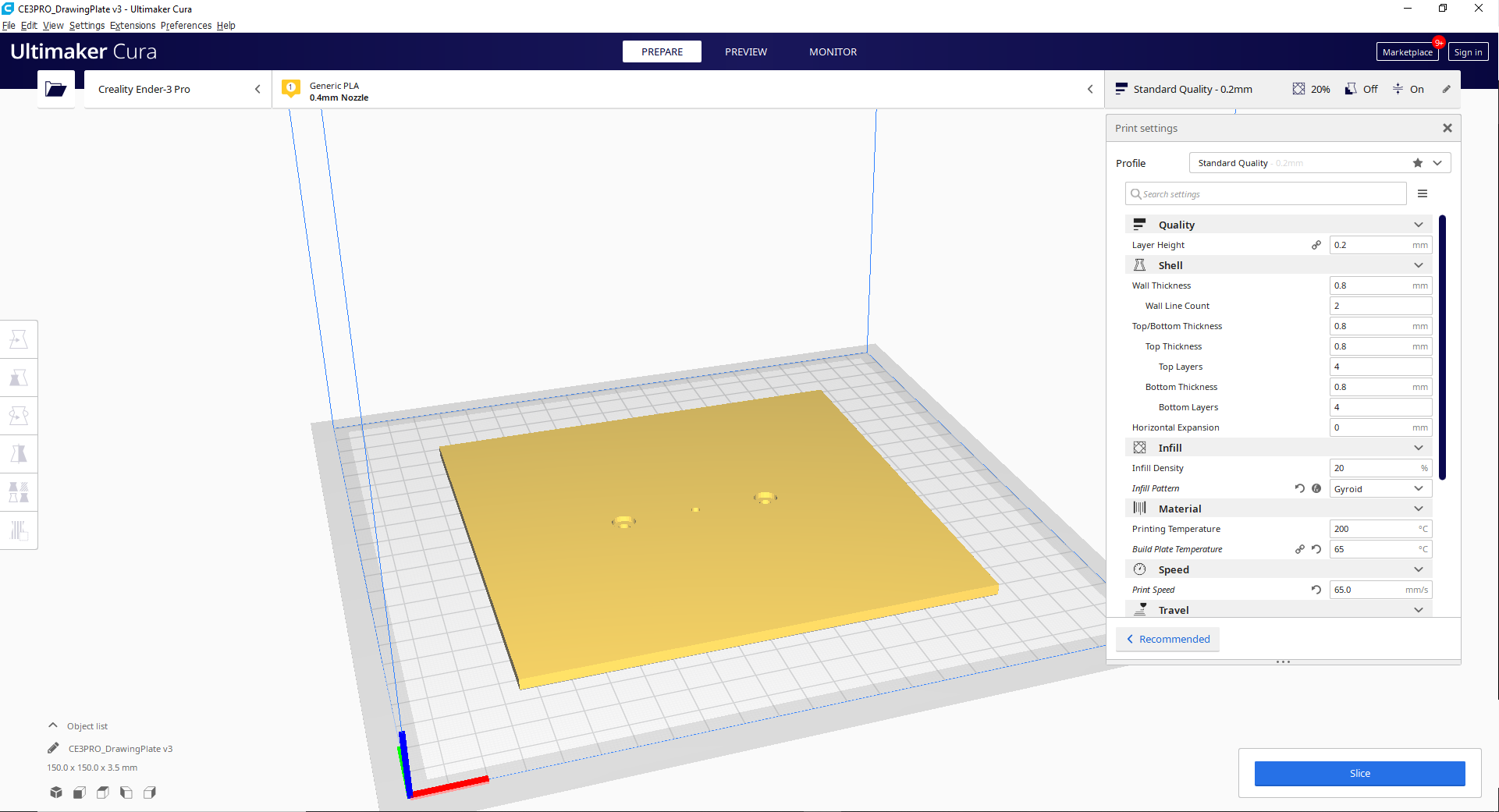Click adhesion On indicator in settings bar
The height and width of the screenshot is (812, 1499).
tap(1409, 89)
